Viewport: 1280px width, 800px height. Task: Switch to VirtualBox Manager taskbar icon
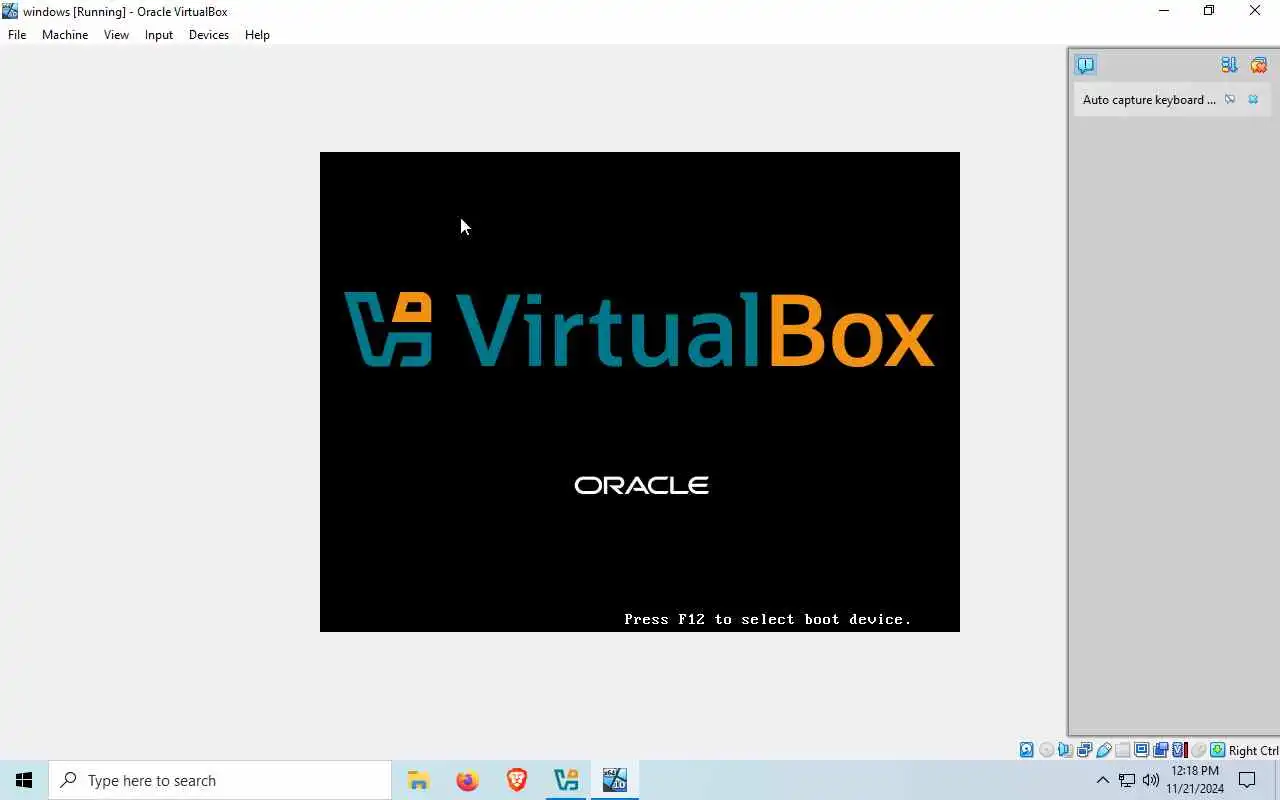pyautogui.click(x=566, y=780)
